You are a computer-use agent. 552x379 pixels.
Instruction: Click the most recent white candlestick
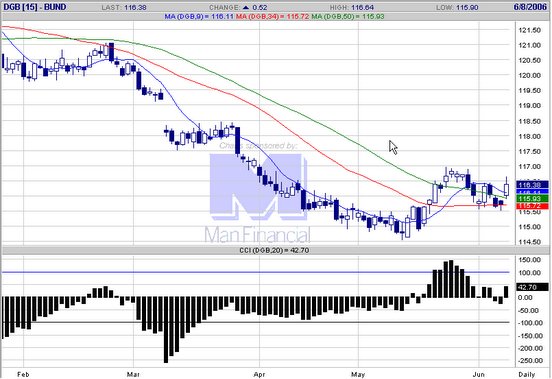pyautogui.click(x=507, y=187)
